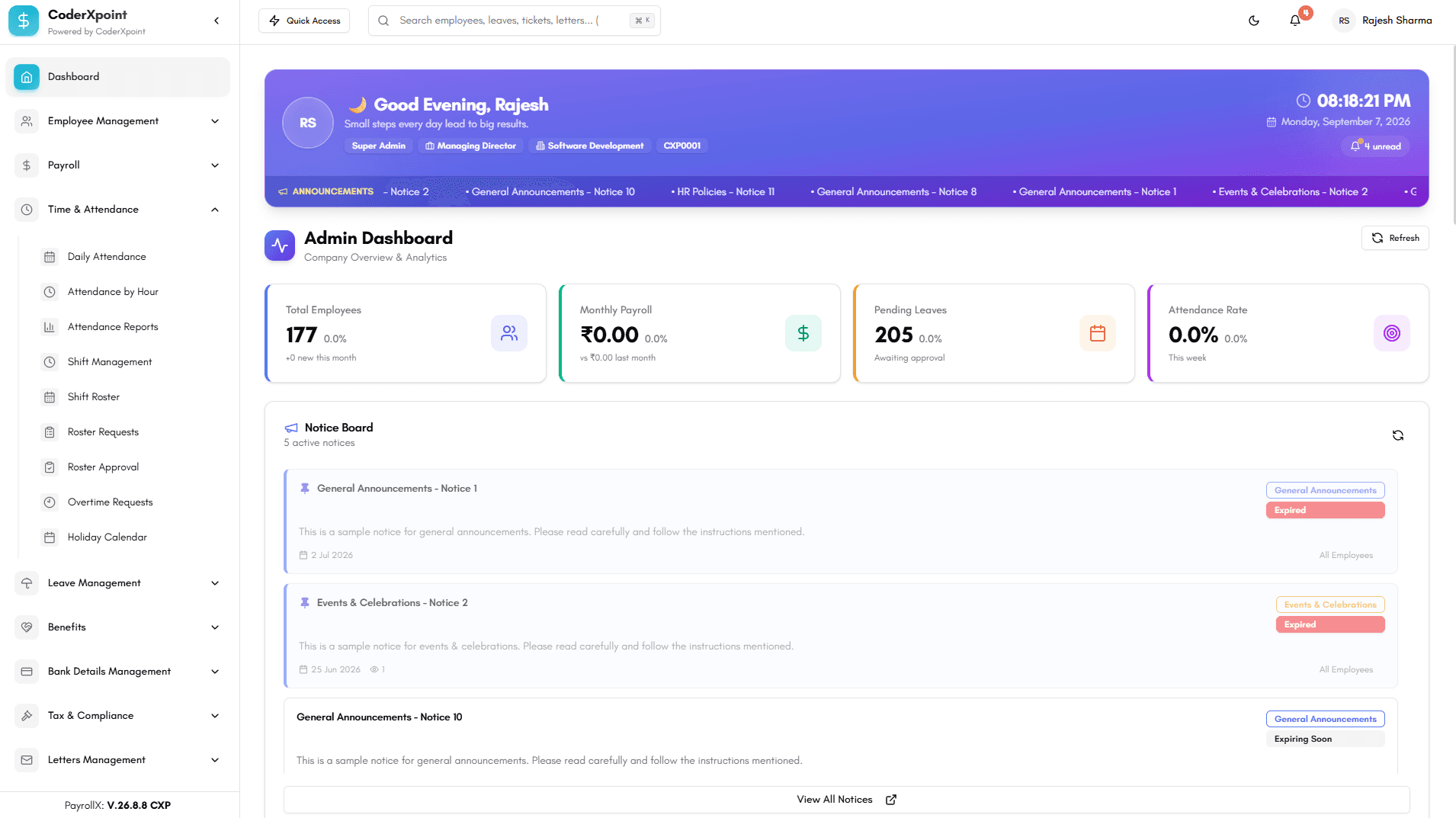1456x818 pixels.
Task: Expand Leave Management menu
Action: 215,583
